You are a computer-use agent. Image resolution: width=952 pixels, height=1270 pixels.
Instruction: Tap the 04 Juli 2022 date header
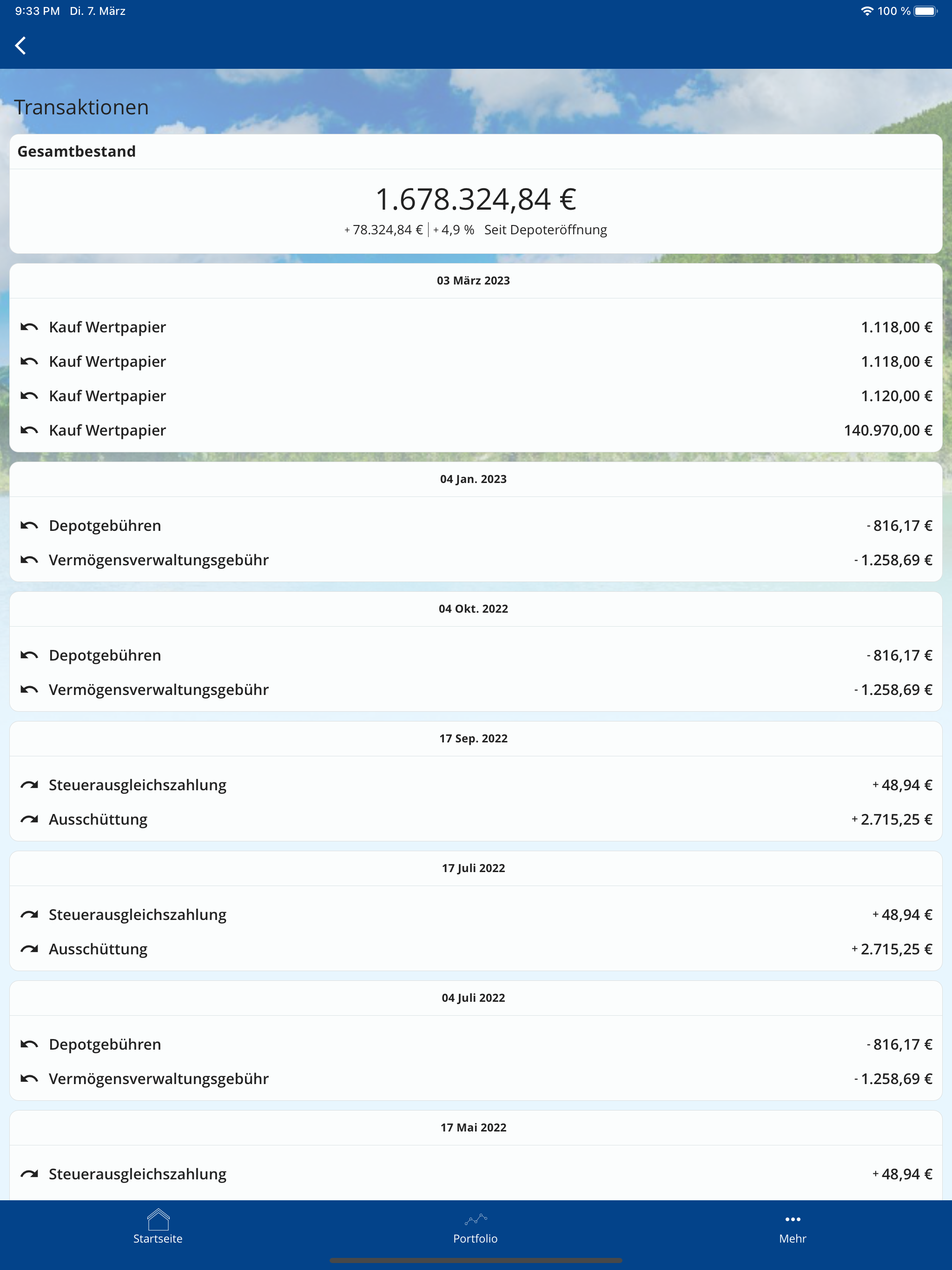coord(474,999)
